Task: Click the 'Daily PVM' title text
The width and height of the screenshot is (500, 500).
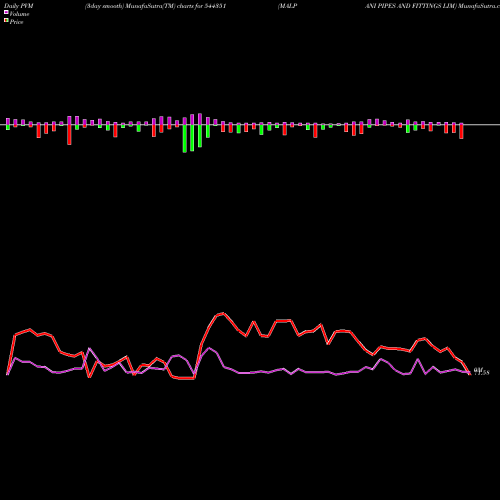Action: (x=19, y=6)
